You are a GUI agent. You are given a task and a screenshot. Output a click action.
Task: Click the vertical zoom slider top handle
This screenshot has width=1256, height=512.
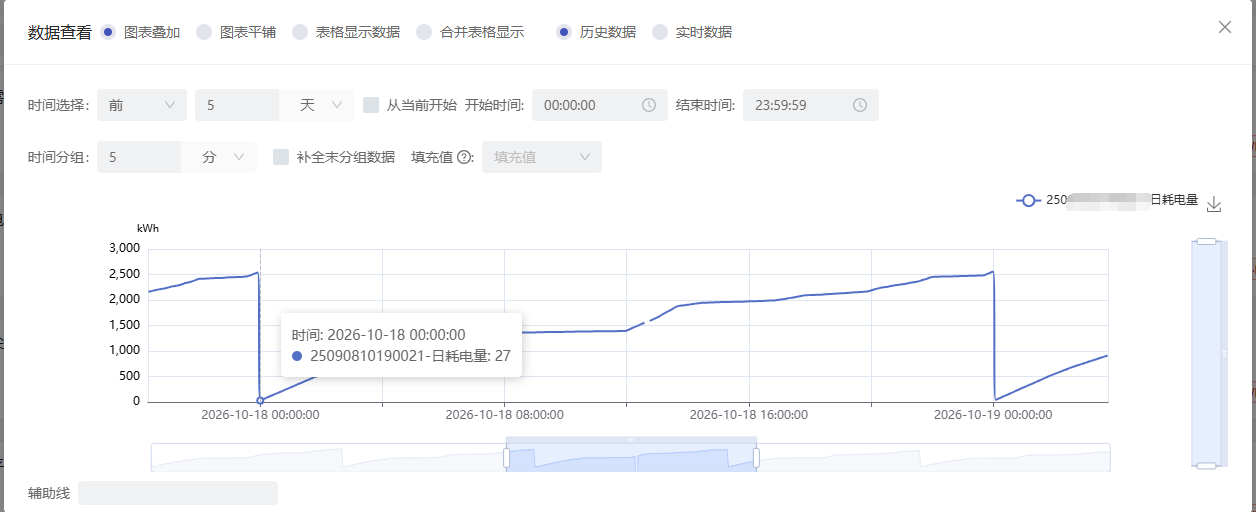pos(1207,241)
